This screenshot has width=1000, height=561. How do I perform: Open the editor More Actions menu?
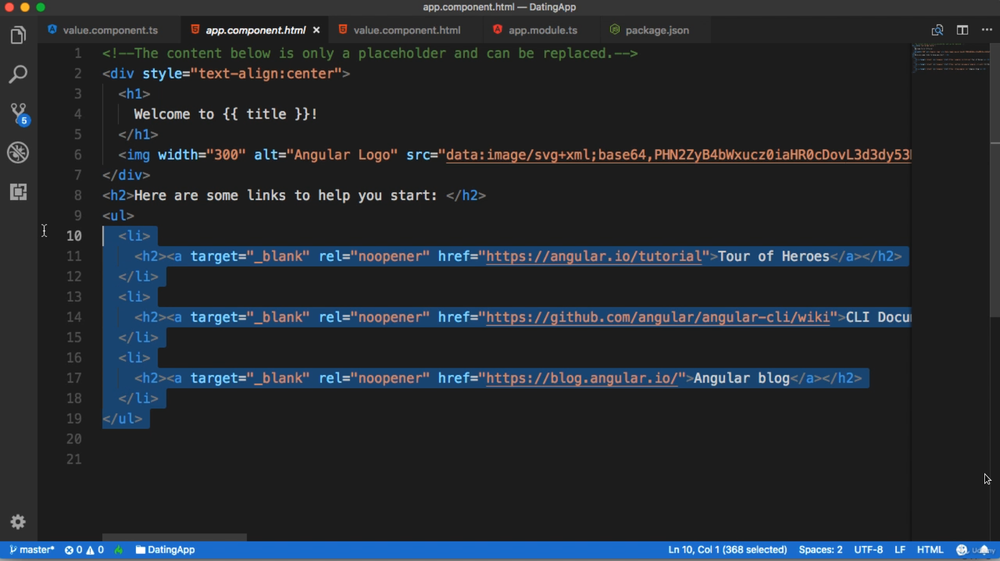tap(987, 30)
